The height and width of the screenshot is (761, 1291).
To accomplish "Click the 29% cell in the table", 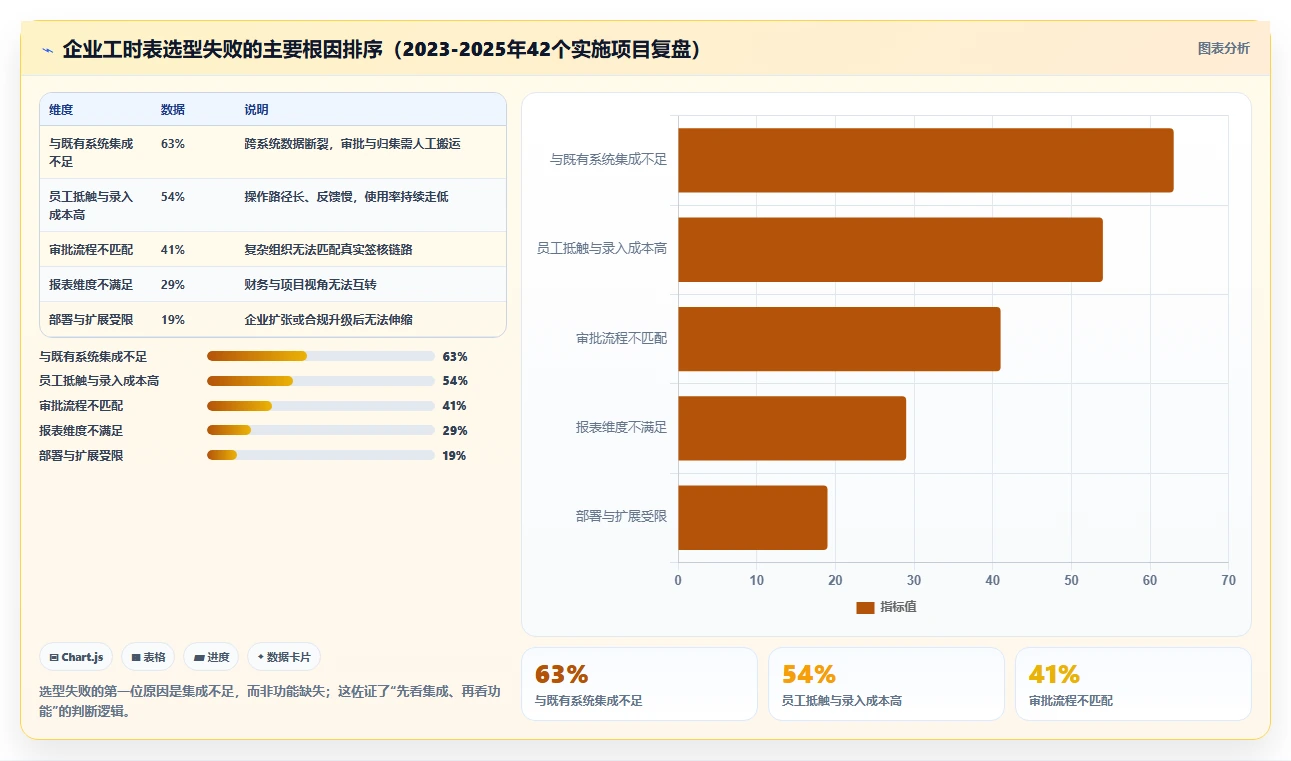I will pos(173,285).
